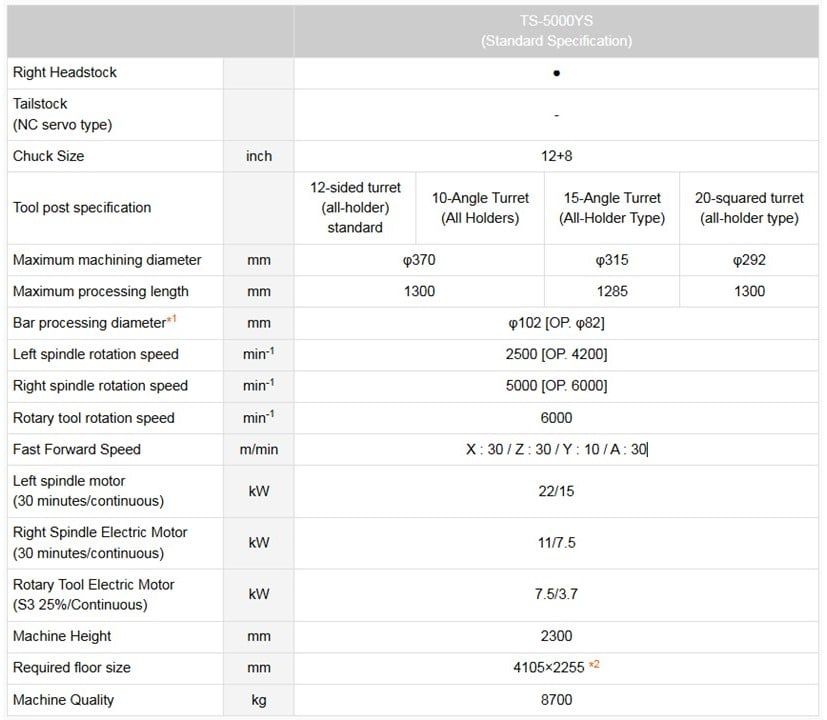The width and height of the screenshot is (827, 720).
Task: Click the Fast Forward Speed axis values text
Action: [556, 450]
